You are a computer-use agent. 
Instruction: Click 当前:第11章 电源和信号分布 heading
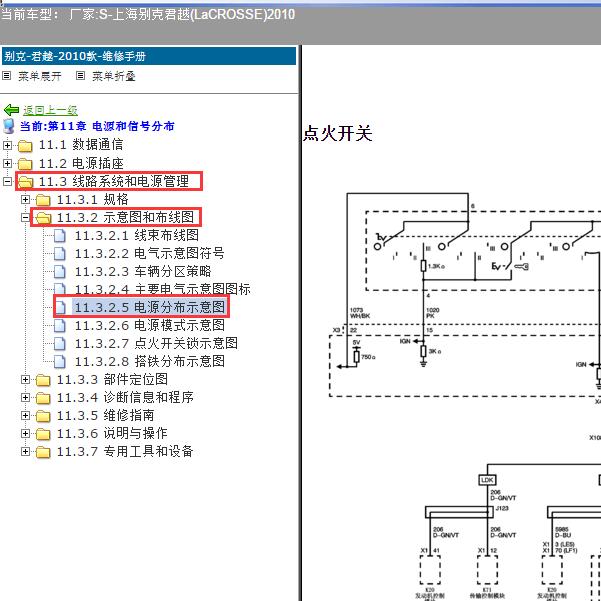pos(97,126)
